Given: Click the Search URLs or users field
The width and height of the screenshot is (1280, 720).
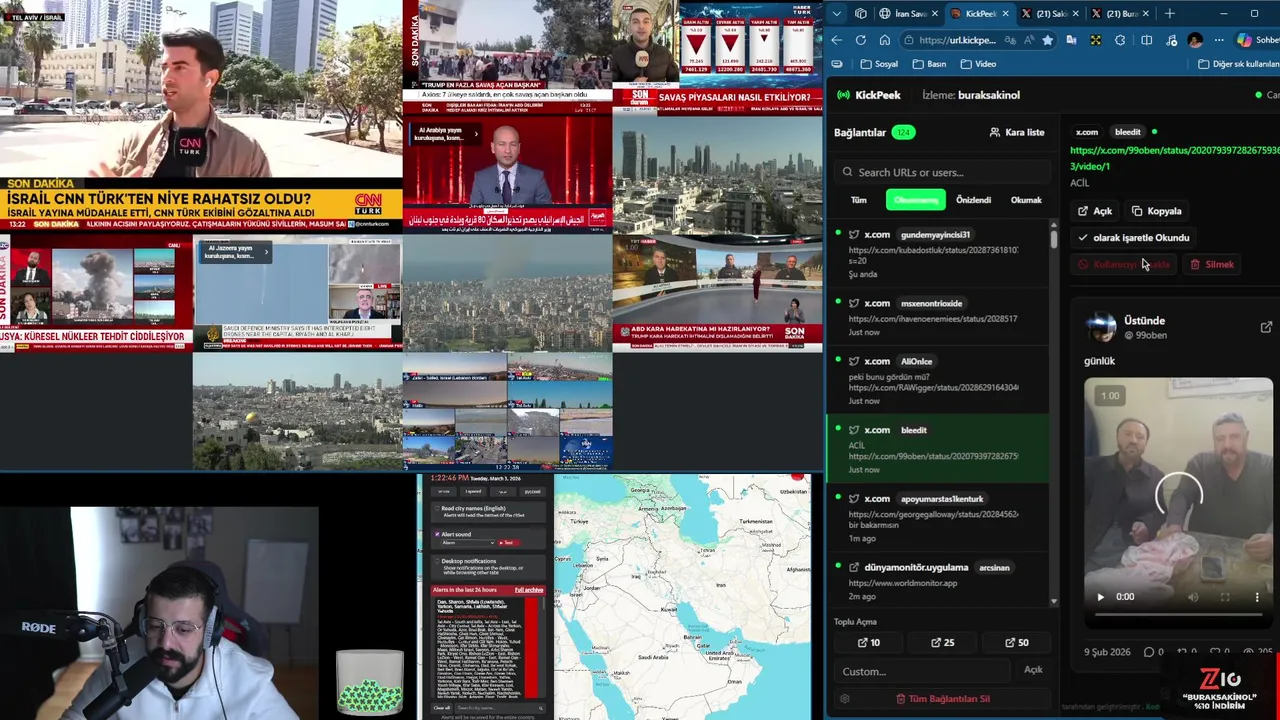Looking at the screenshot, I should coord(942,172).
